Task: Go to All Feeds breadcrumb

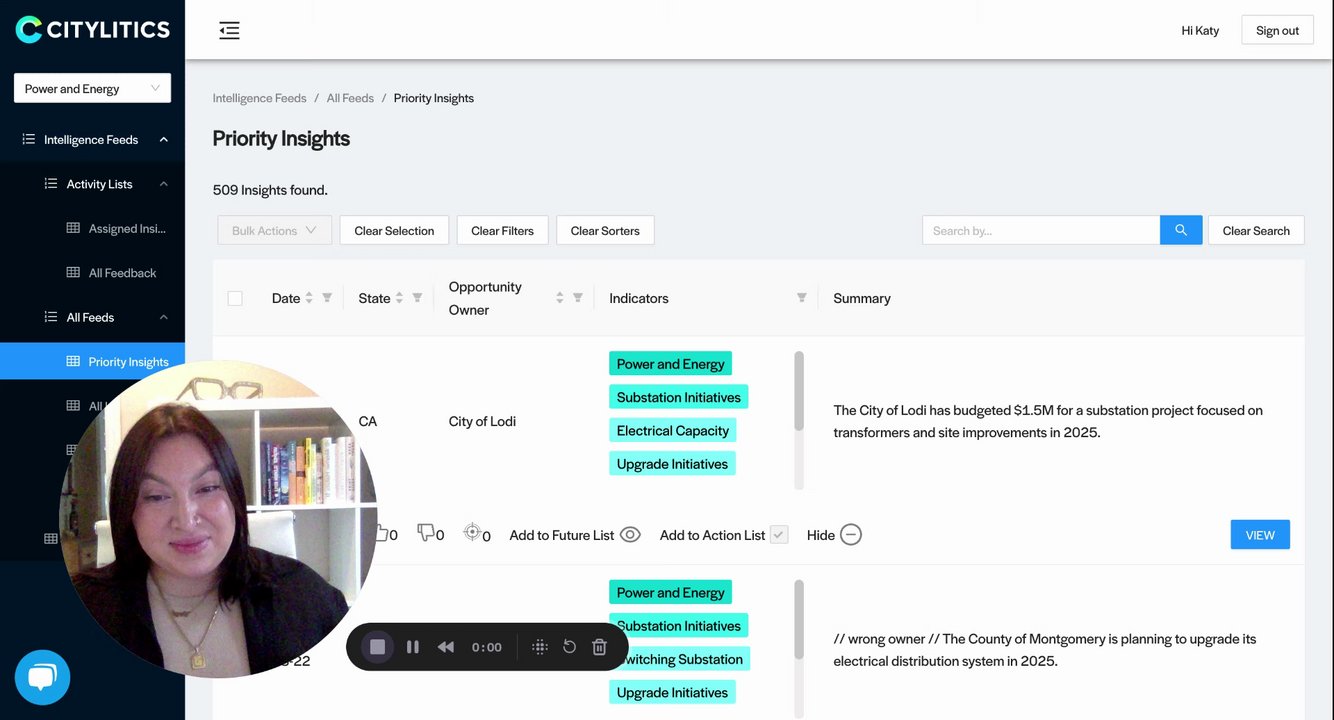Action: [350, 98]
